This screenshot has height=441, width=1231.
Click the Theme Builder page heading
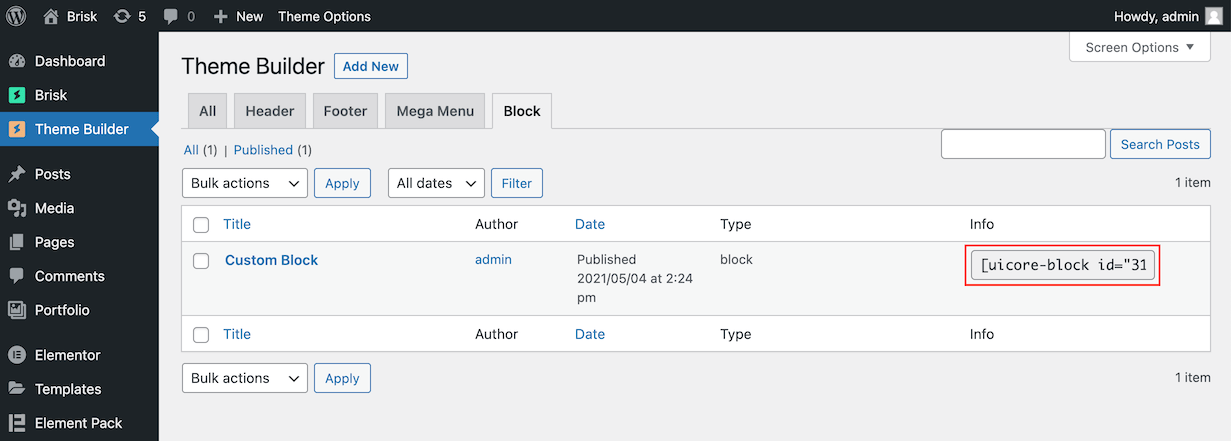click(253, 66)
